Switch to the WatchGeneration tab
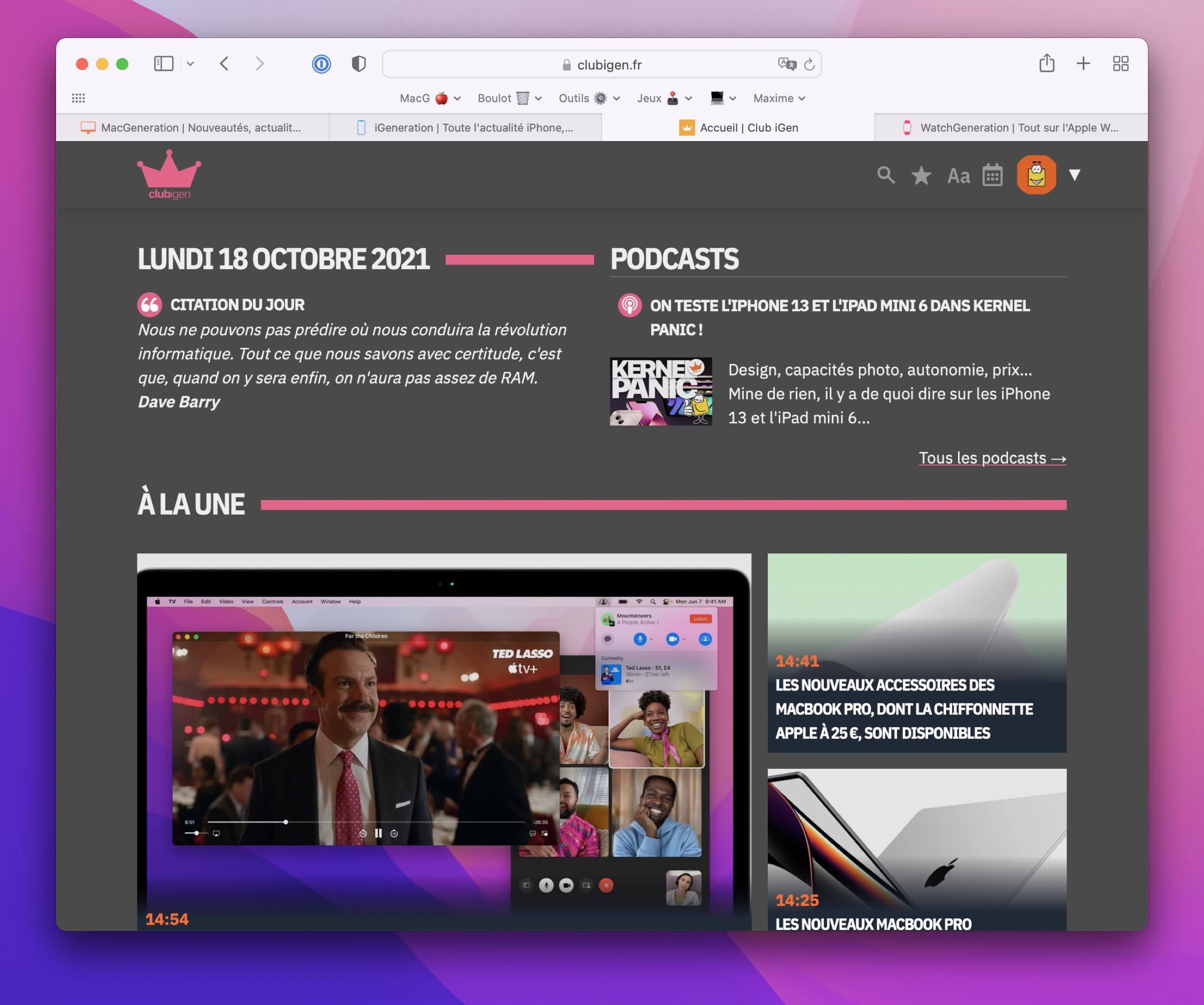 (x=1011, y=127)
